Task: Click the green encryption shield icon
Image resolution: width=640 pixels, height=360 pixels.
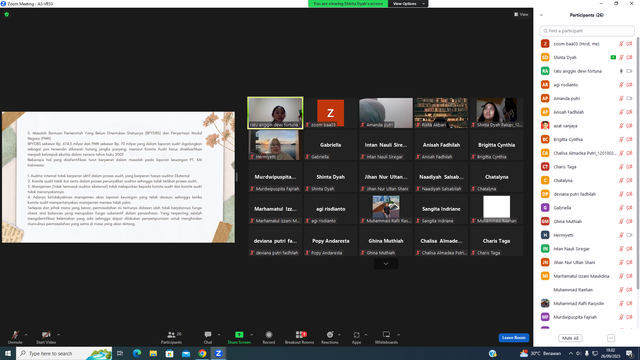Action: pos(7,14)
